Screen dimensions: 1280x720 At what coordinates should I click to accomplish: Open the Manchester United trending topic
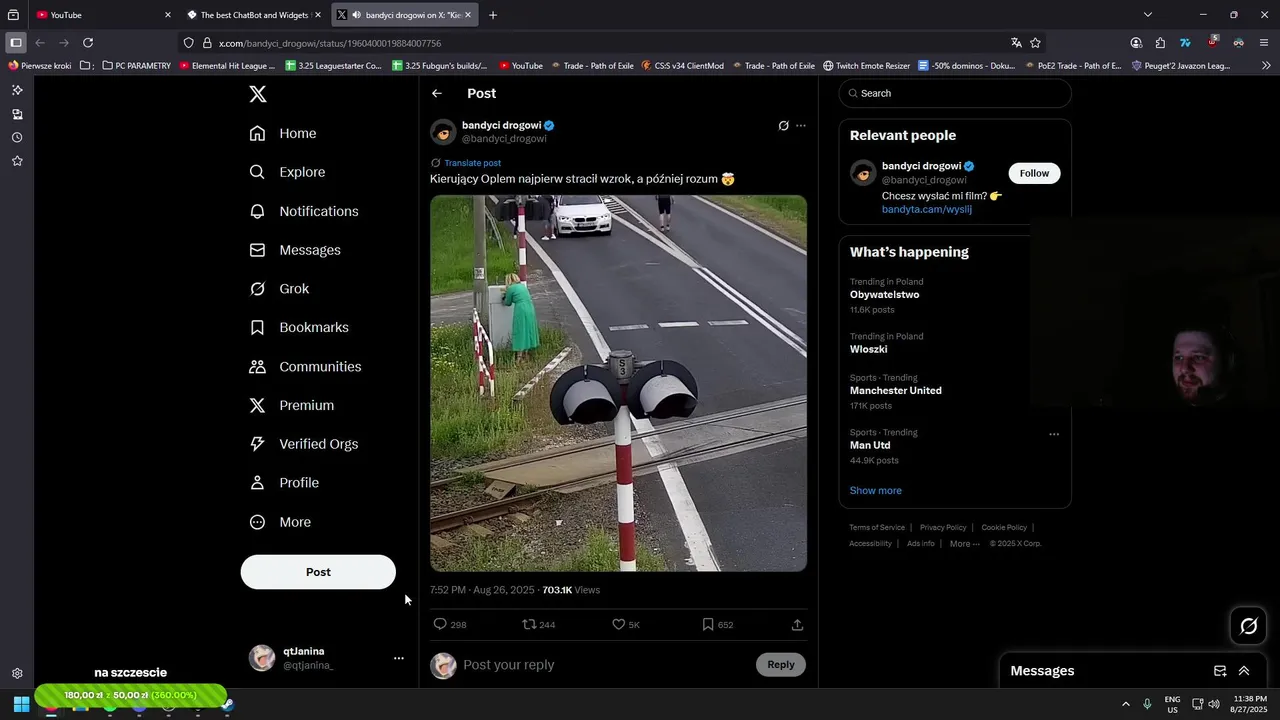[896, 391]
